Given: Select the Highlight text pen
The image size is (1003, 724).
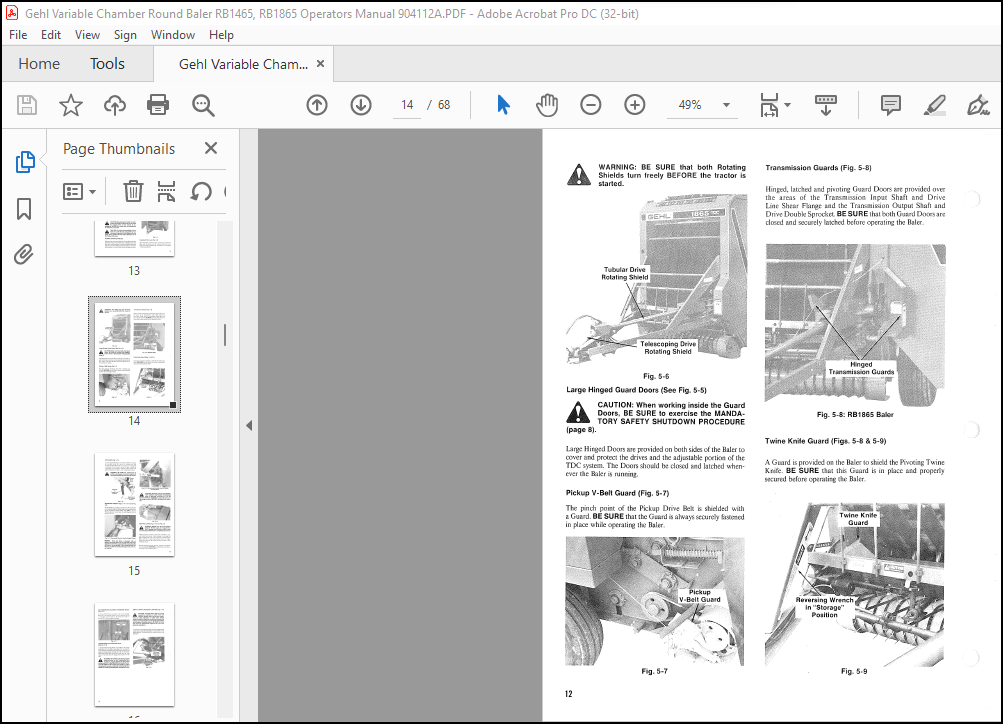Looking at the screenshot, I should pyautogui.click(x=935, y=105).
